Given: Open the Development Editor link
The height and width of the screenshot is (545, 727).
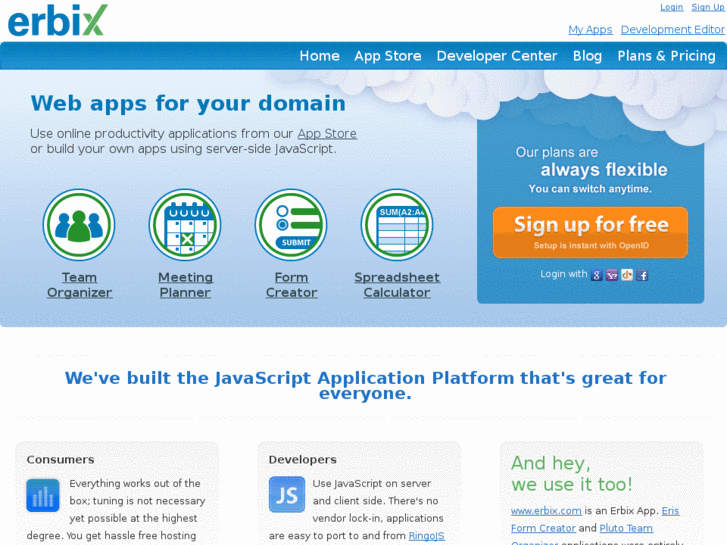Looking at the screenshot, I should tap(672, 30).
